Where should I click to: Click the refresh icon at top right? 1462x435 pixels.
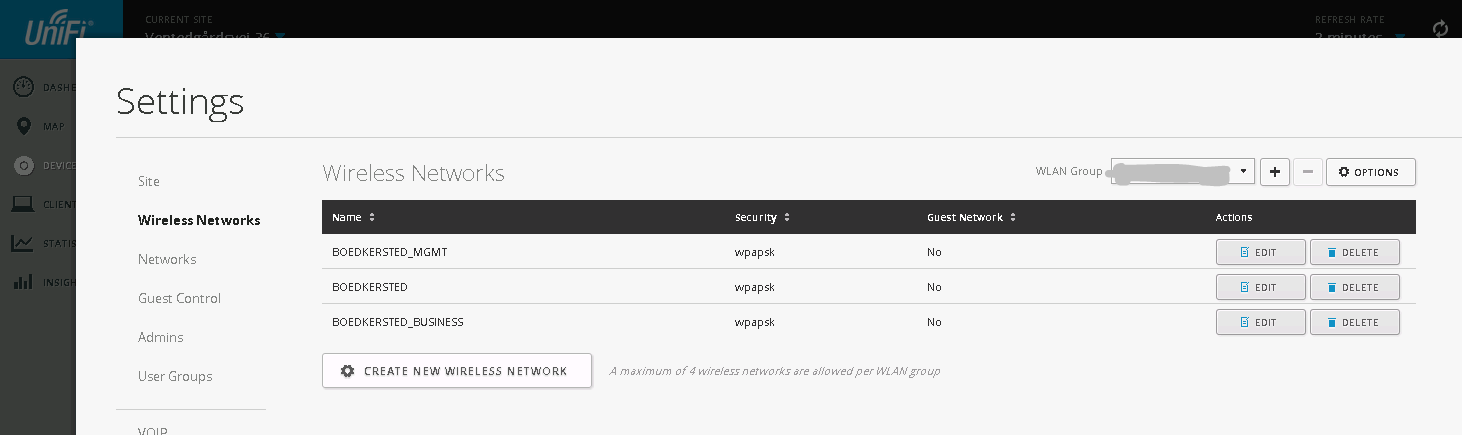click(1441, 29)
